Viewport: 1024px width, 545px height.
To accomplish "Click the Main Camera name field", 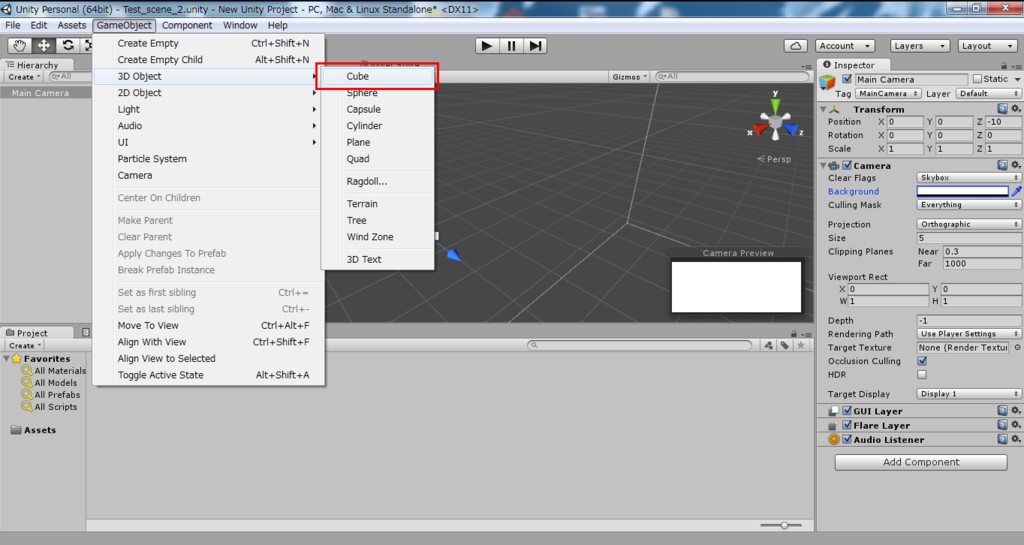I will [911, 79].
